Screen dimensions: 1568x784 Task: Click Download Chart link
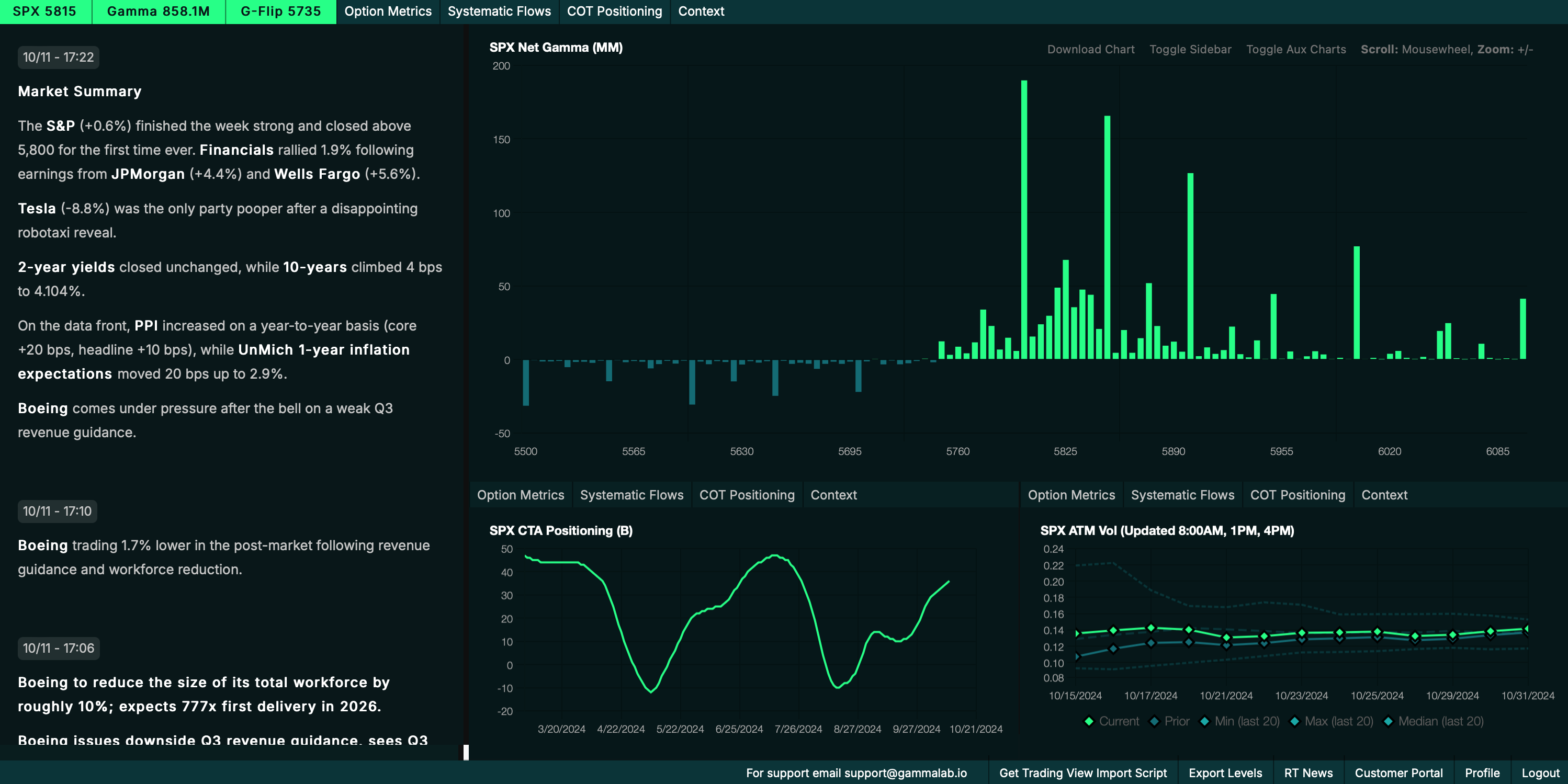(x=1091, y=49)
